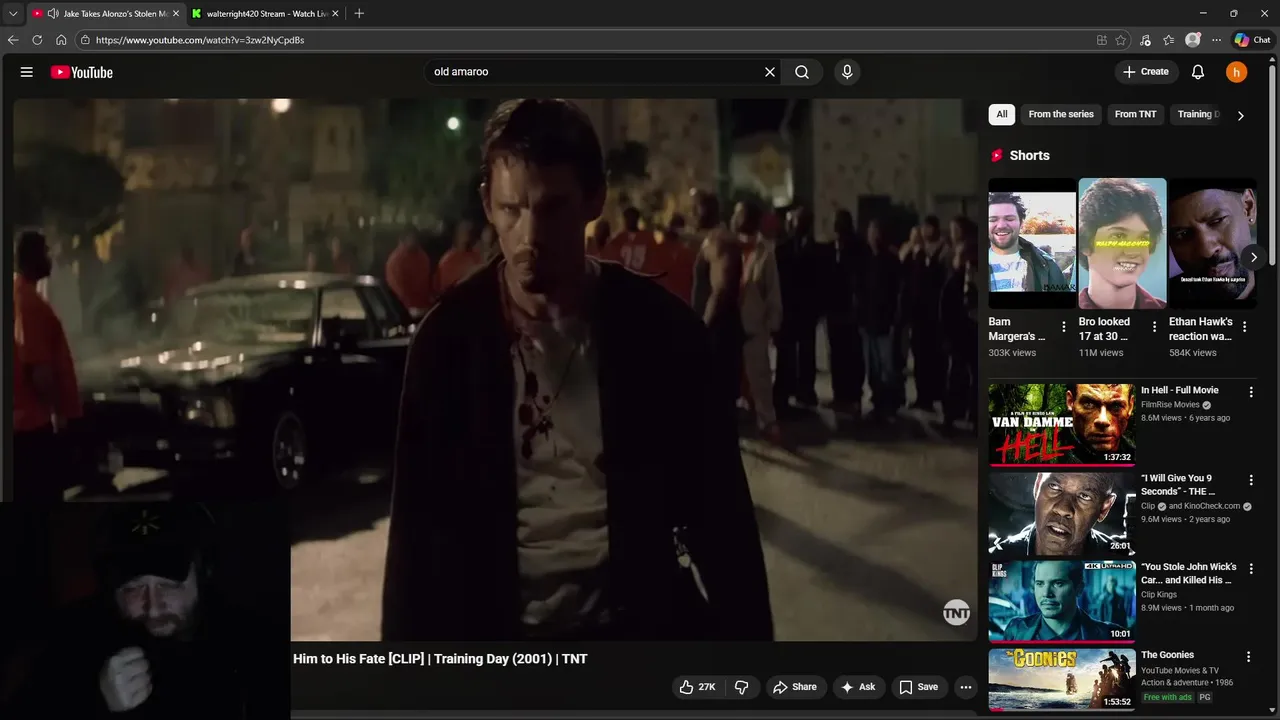Go to browser home page
Viewport: 1280px width, 720px height.
pyautogui.click(x=61, y=40)
